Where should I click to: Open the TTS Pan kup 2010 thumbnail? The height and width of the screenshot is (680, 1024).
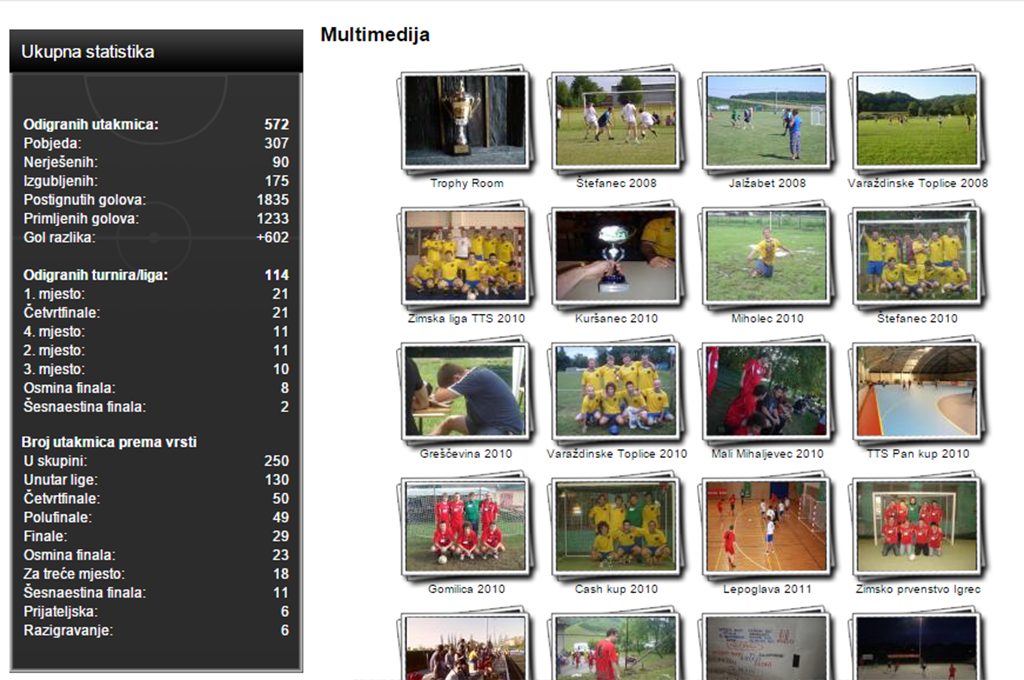pos(917,390)
